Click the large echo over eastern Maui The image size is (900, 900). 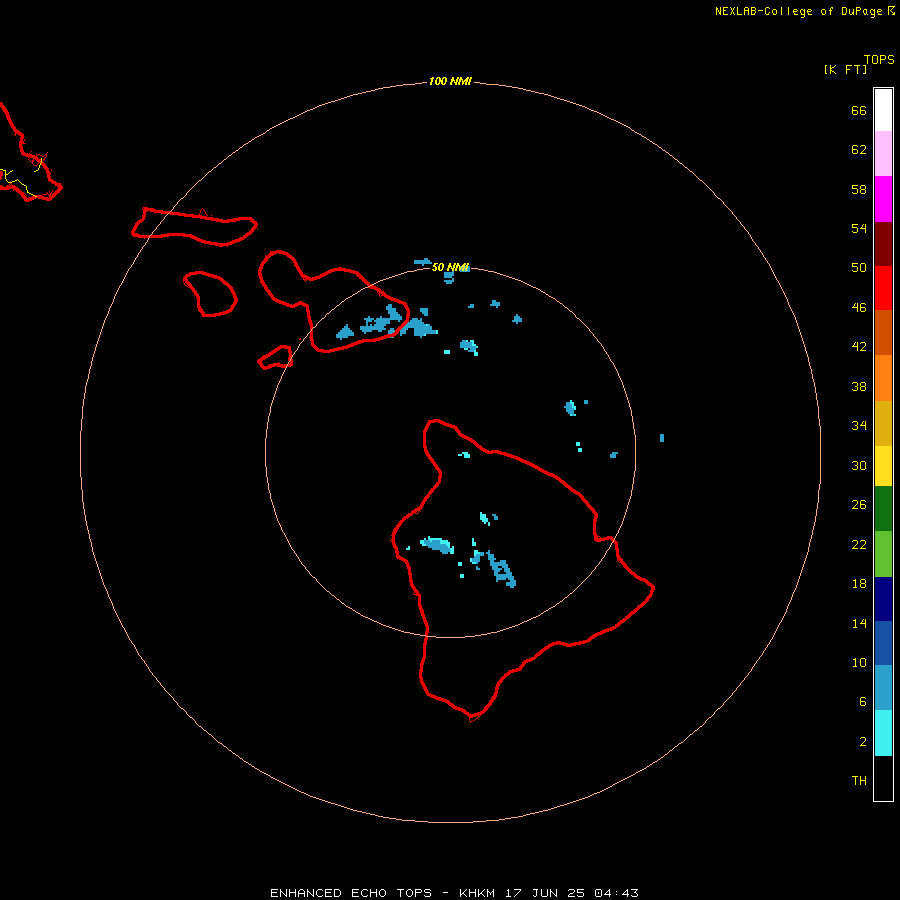click(382, 321)
